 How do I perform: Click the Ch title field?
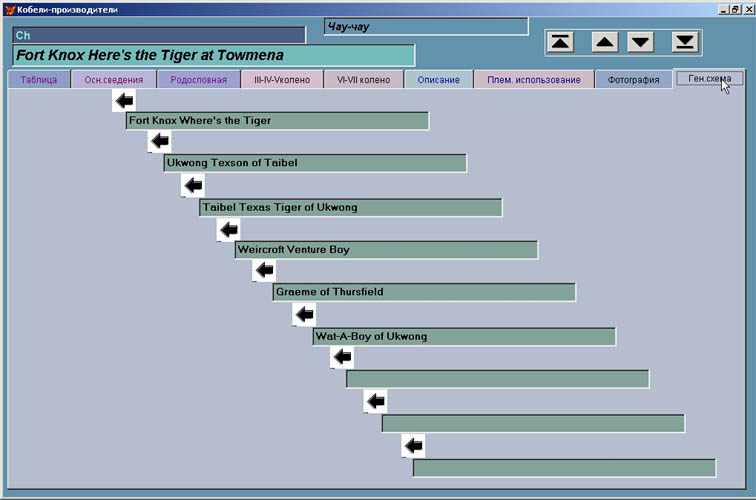(159, 35)
